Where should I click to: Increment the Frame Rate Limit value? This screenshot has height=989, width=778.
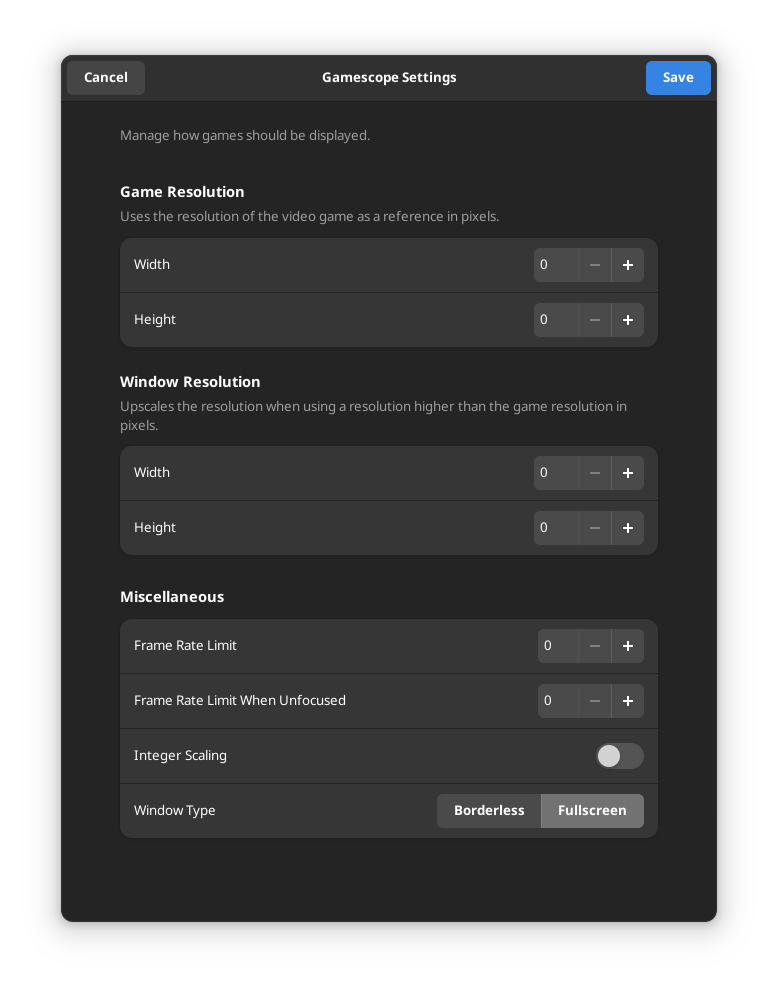(x=627, y=646)
